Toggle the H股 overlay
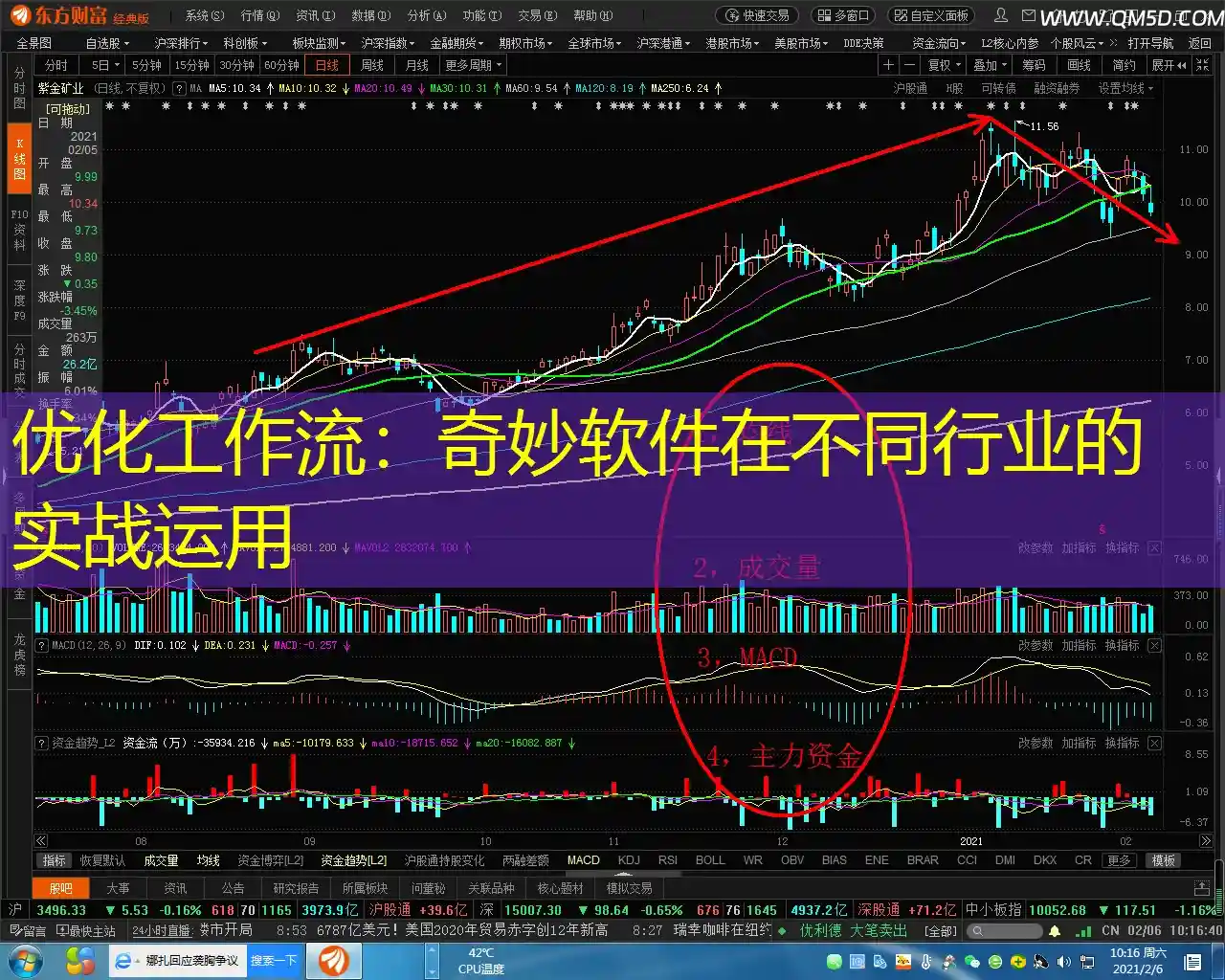This screenshot has height=980, width=1225. pos(954,88)
